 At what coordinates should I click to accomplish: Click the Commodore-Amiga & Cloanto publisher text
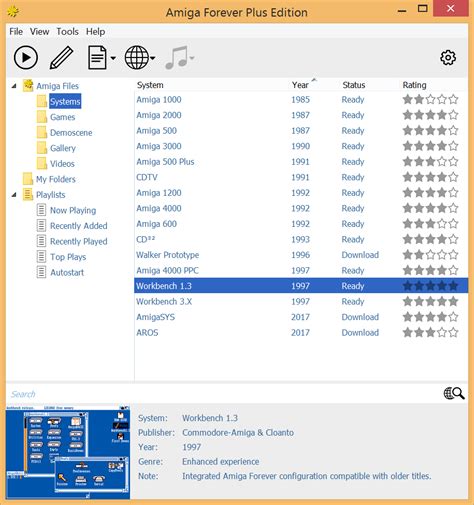238,433
